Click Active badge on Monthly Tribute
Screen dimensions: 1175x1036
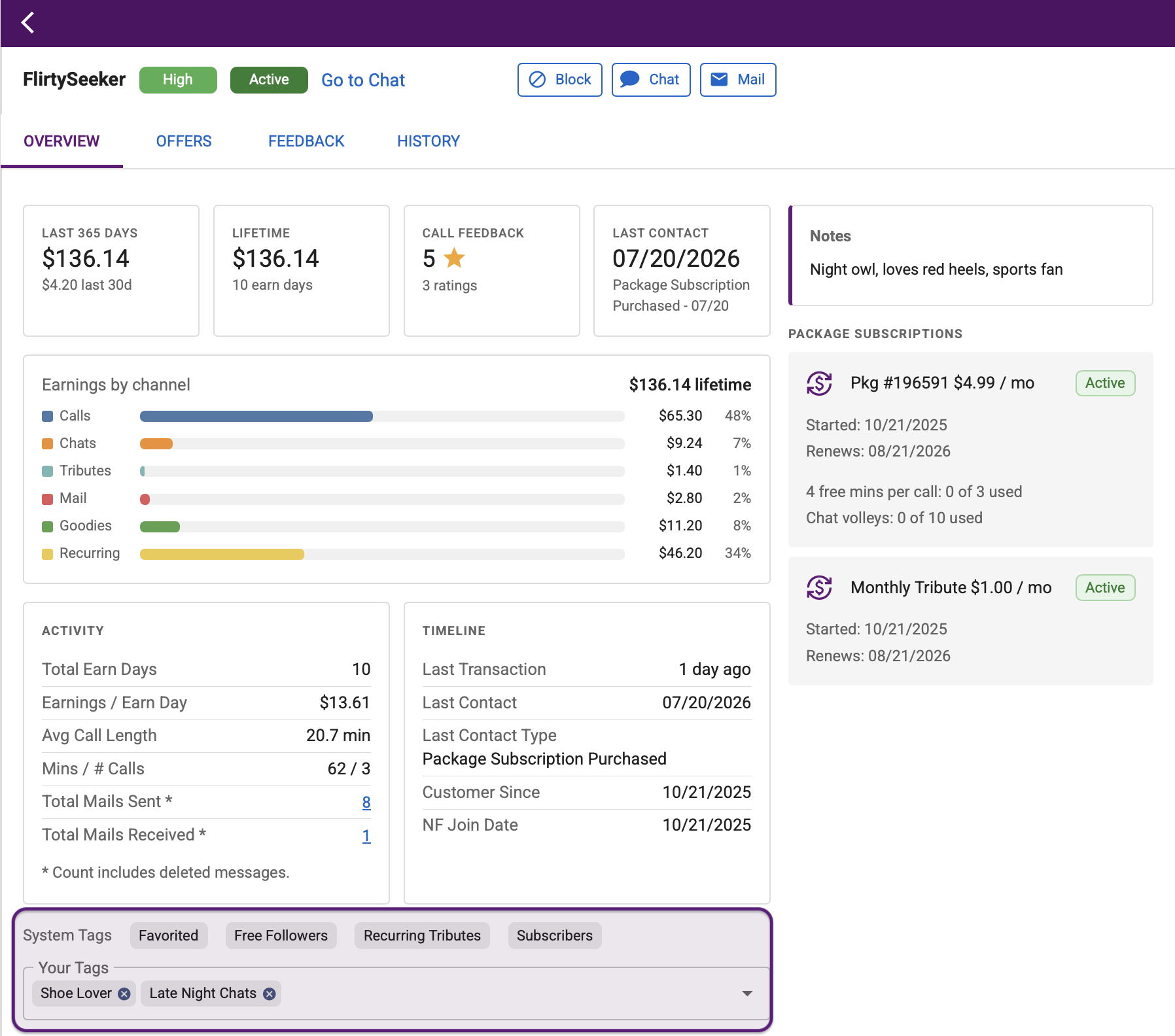pyautogui.click(x=1105, y=587)
